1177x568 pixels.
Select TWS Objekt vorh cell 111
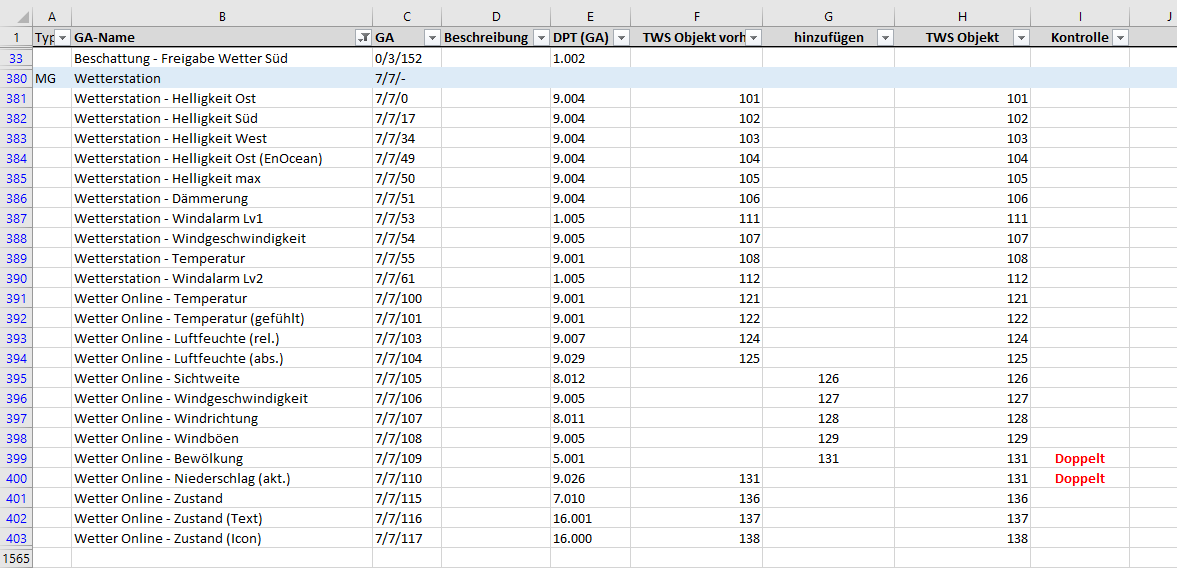(697, 218)
